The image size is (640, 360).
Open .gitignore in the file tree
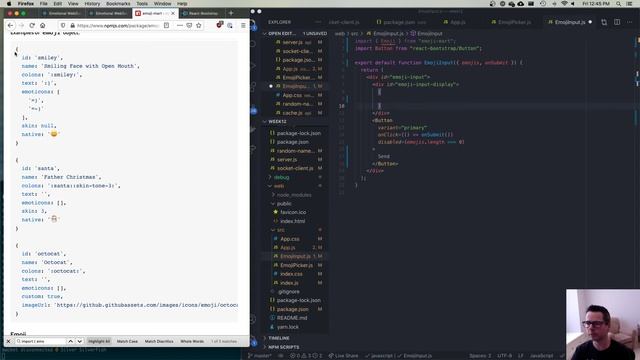(x=289, y=292)
